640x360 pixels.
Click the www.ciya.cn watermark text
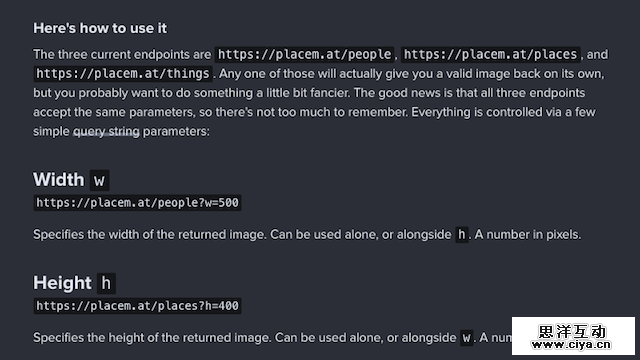click(x=571, y=345)
